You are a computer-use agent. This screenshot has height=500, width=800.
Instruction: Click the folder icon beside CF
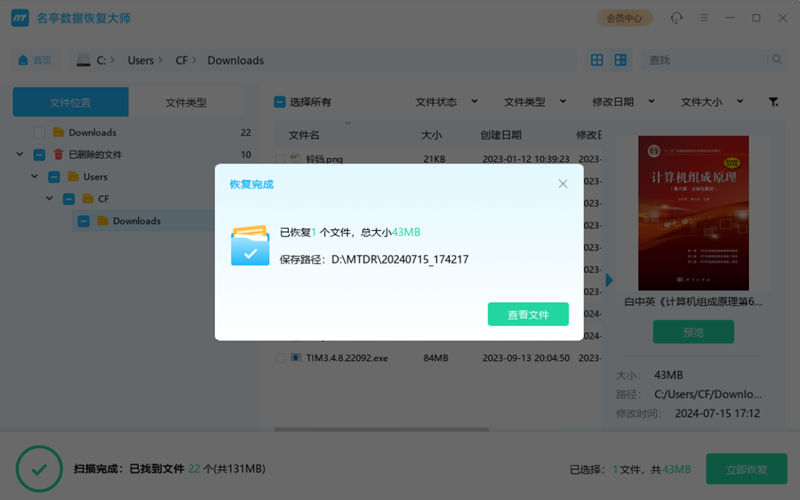click(88, 198)
